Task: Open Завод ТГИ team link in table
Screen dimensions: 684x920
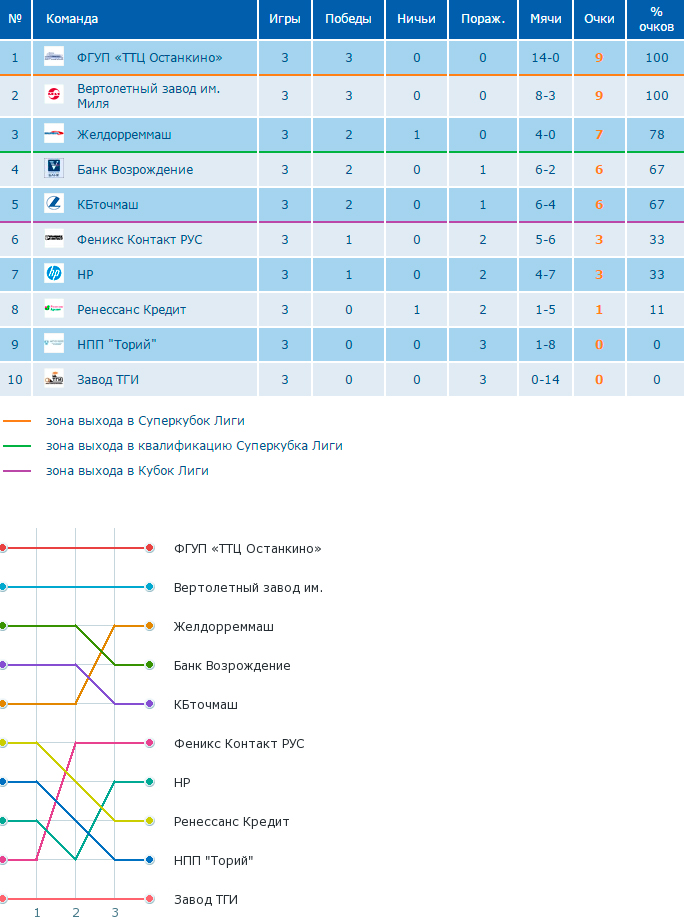Action: point(108,380)
